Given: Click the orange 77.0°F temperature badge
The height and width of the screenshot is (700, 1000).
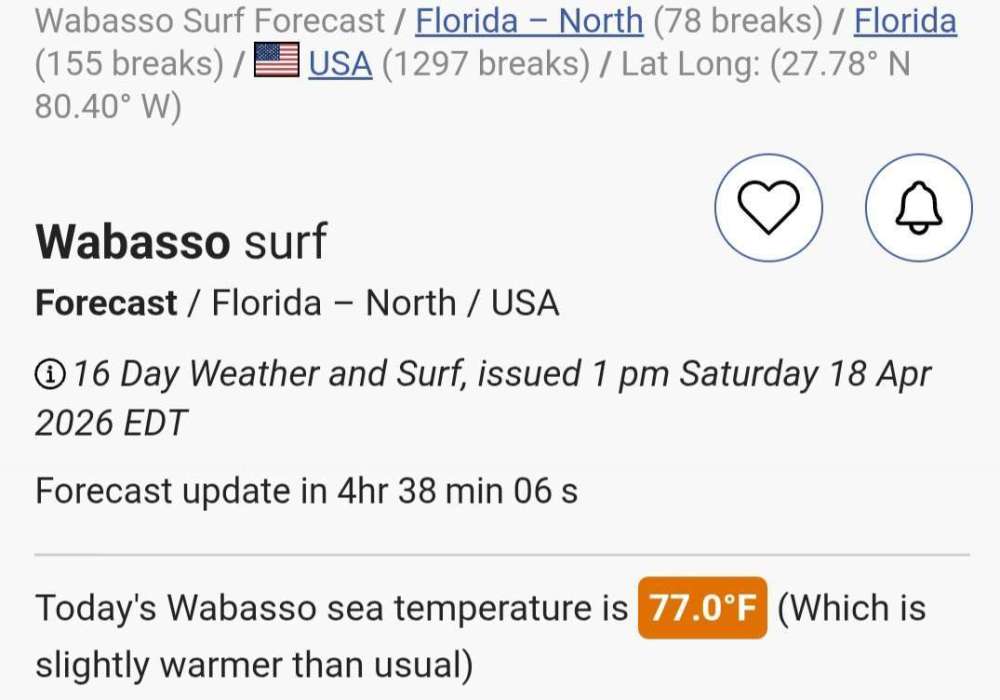Looking at the screenshot, I should tap(703, 608).
